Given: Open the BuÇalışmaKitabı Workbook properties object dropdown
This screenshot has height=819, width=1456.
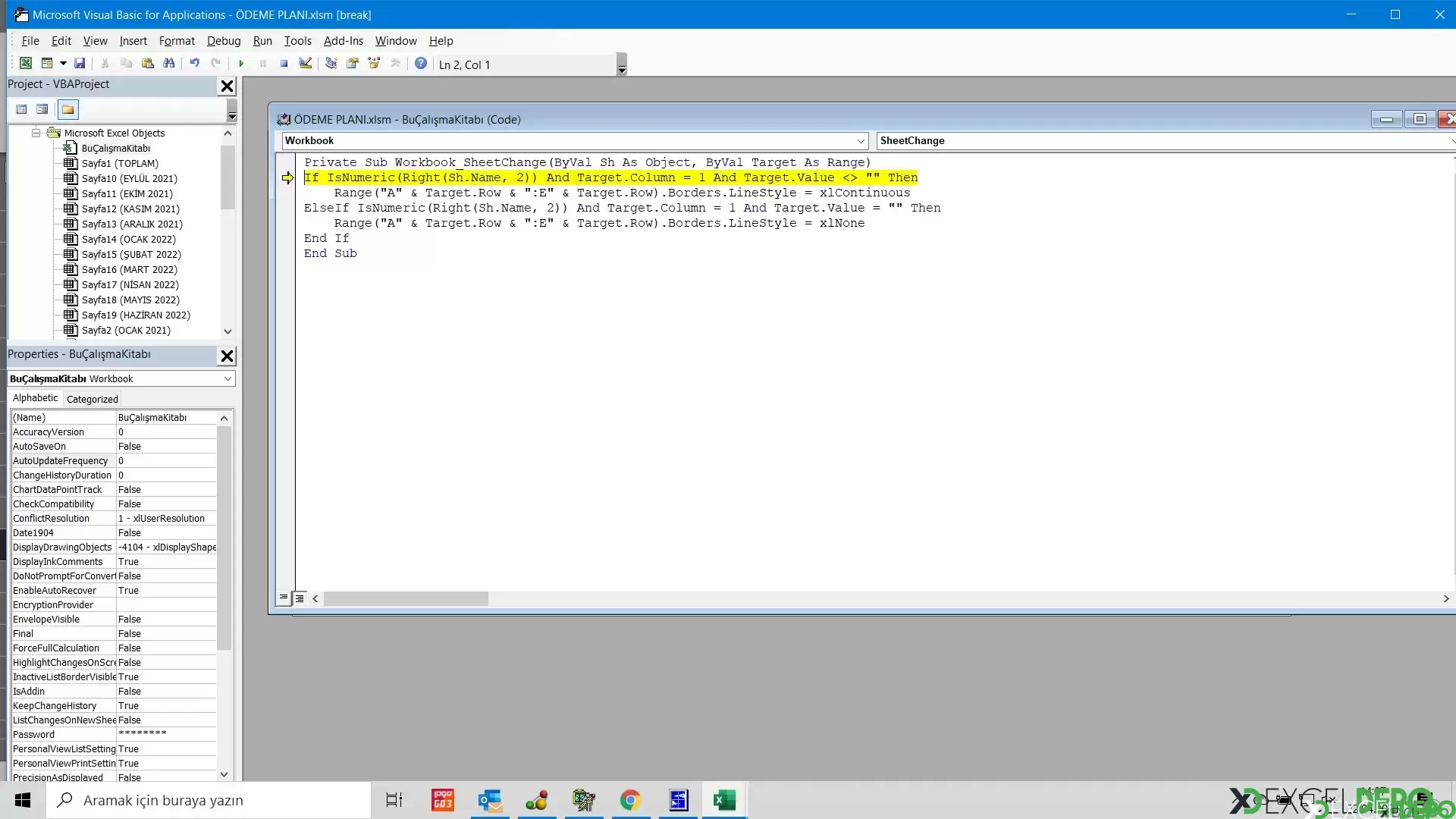Looking at the screenshot, I should click(227, 378).
